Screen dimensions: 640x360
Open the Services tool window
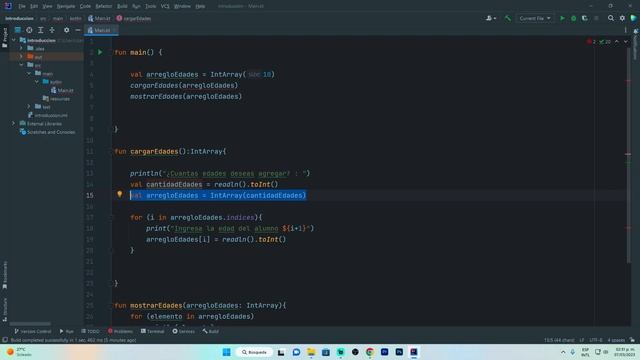coord(183,331)
